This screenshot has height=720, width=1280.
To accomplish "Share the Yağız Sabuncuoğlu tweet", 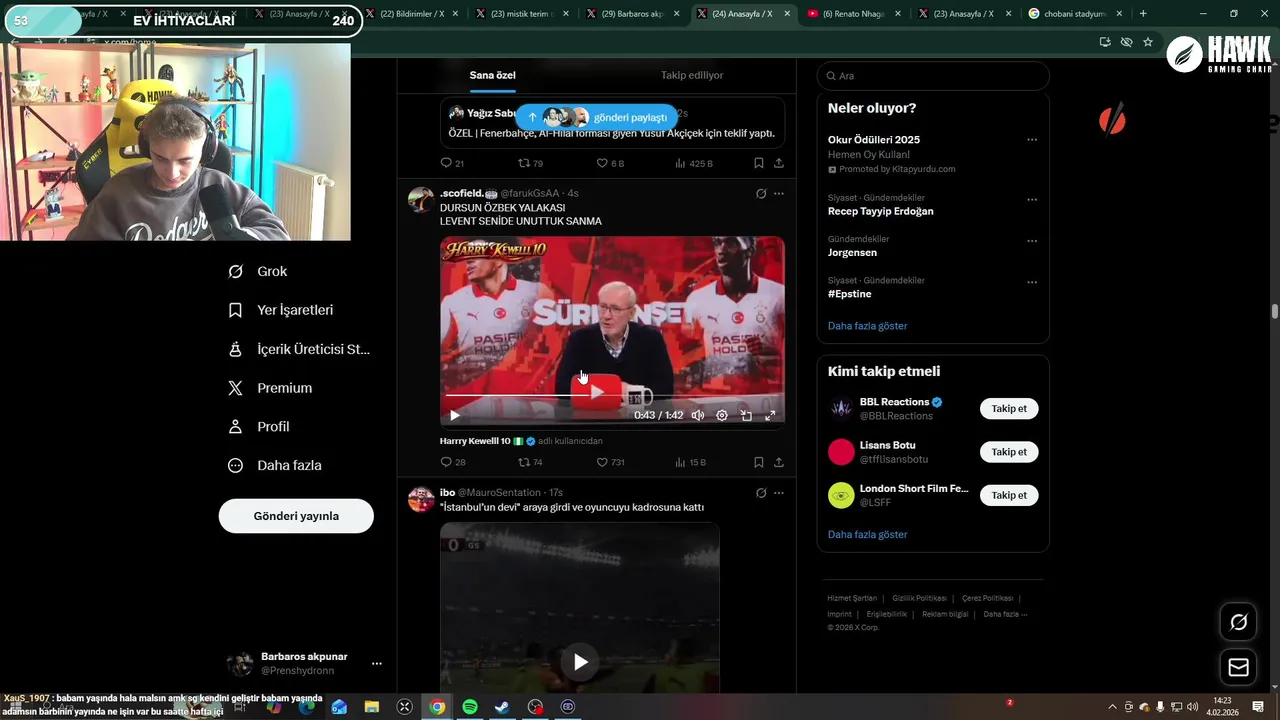I will (x=778, y=163).
